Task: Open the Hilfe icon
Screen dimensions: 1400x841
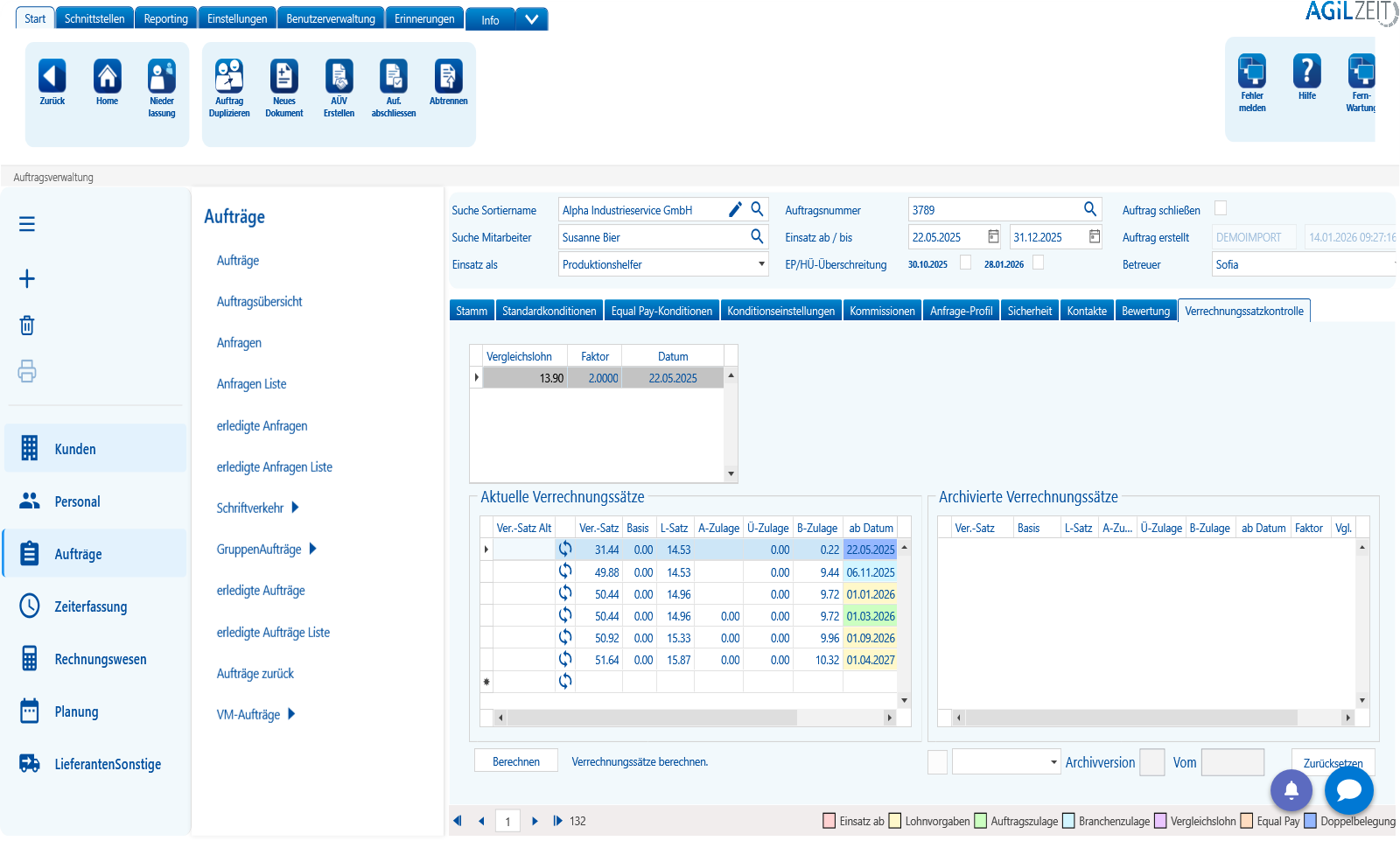Action: point(1307,71)
